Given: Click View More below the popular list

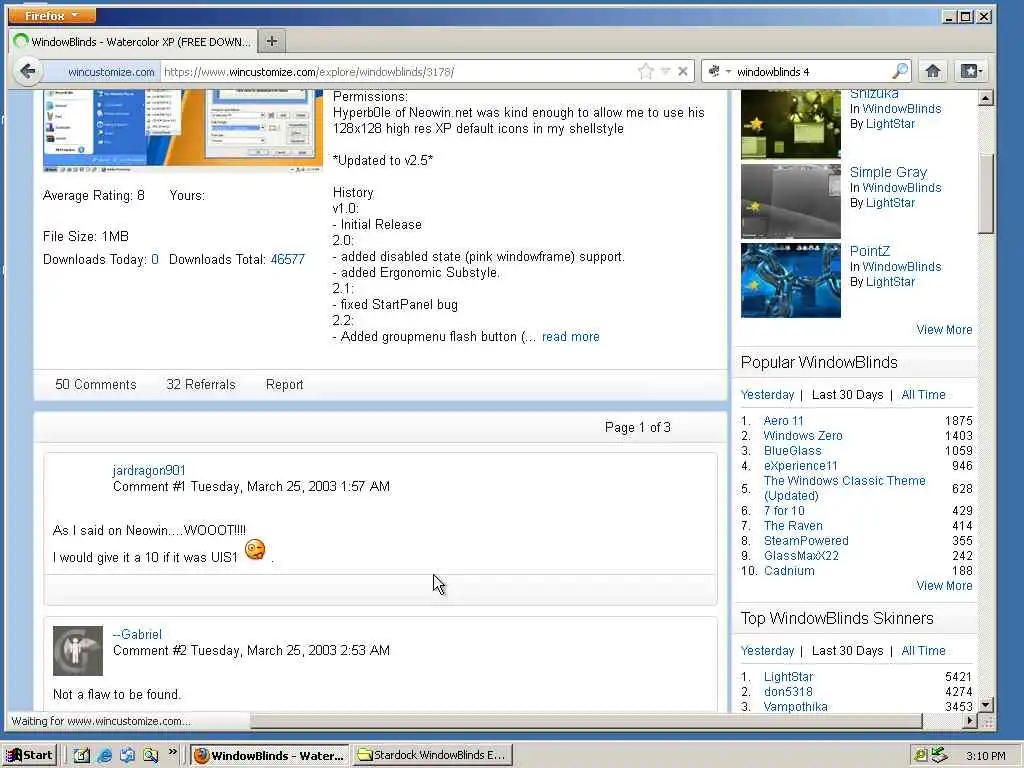Looking at the screenshot, I should point(944,586).
